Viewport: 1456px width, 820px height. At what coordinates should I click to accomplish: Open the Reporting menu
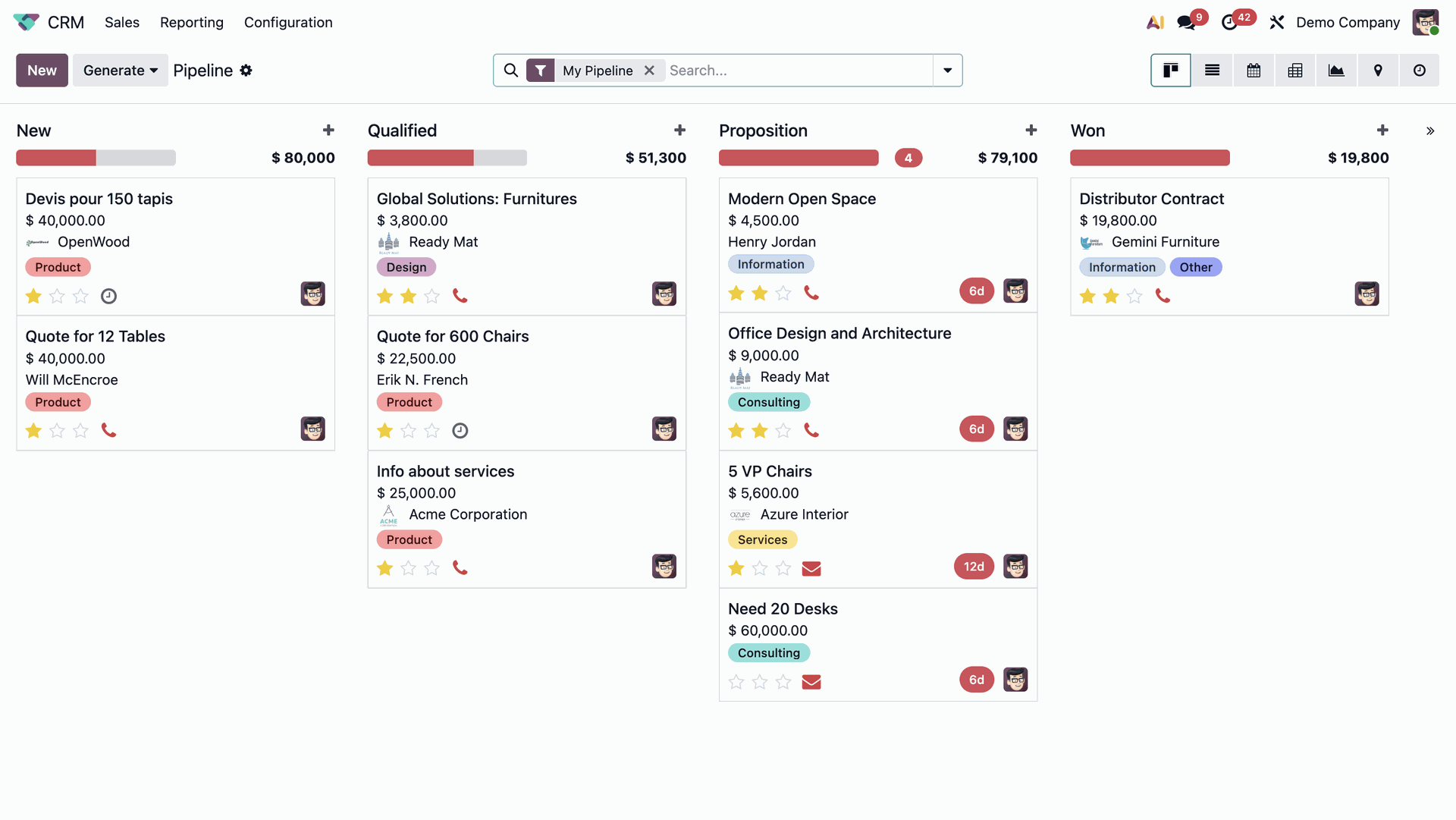(192, 23)
